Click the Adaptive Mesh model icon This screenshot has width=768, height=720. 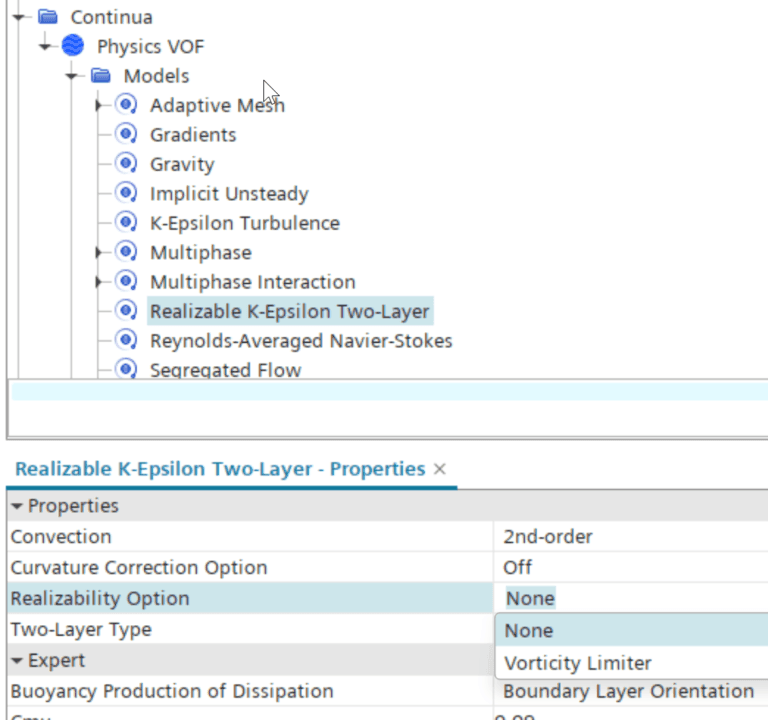point(126,105)
